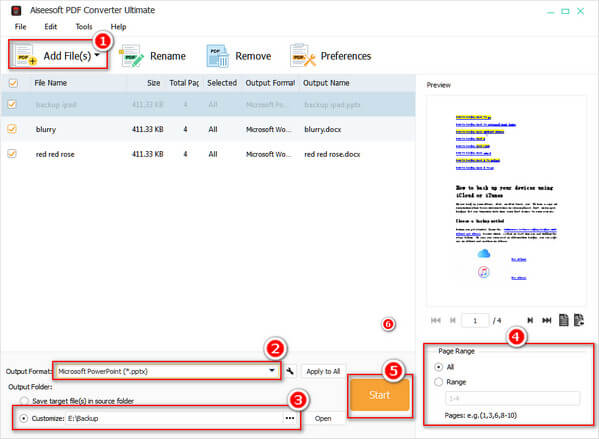Uncheck the red red rose checkbox

tap(12, 154)
